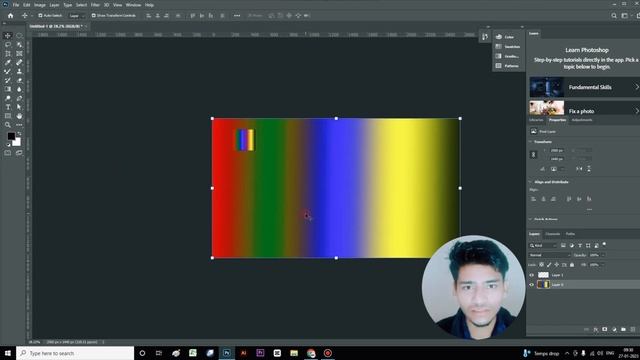Select the Gradient tool
Screen dimensions: 640x360
click(x=8, y=89)
